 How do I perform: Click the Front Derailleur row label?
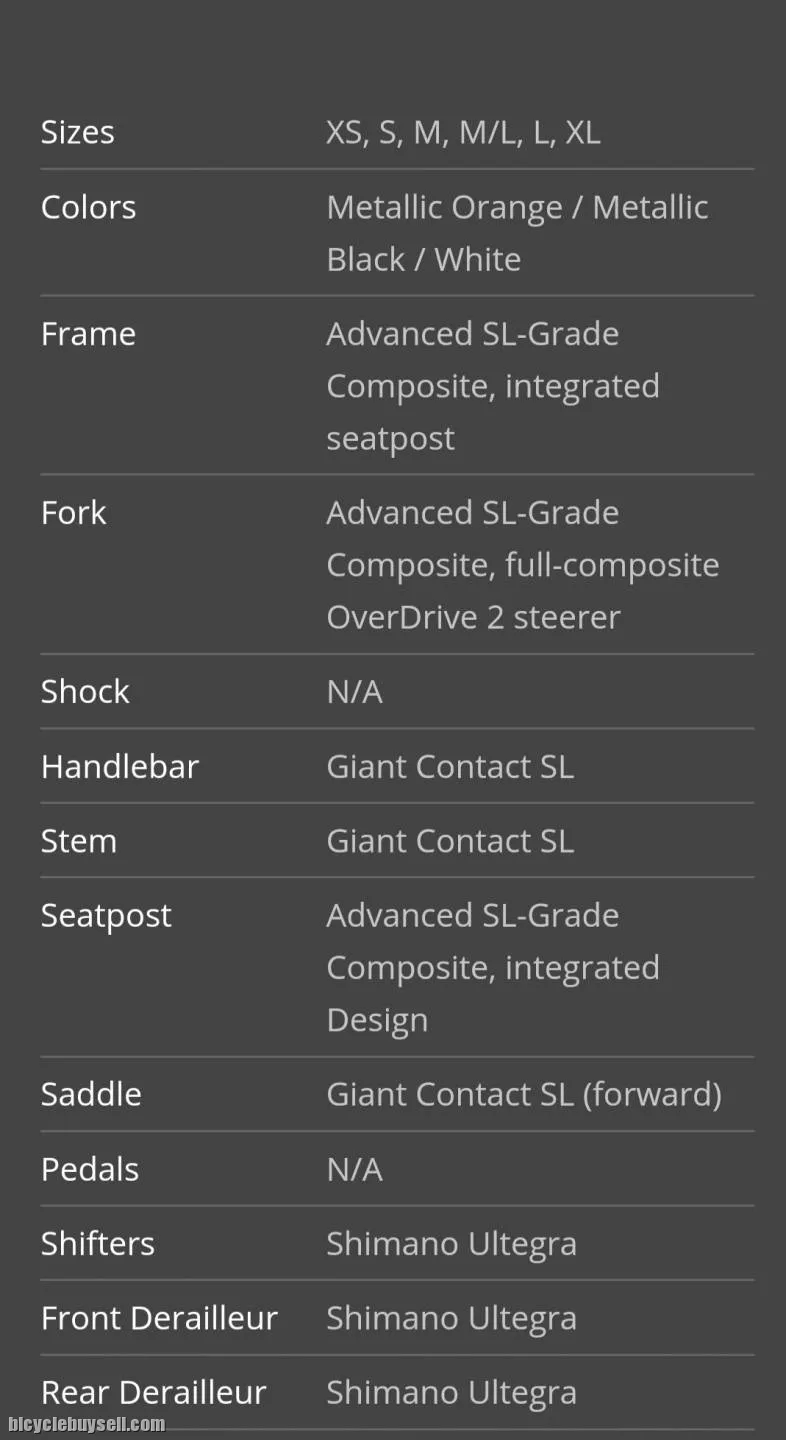(159, 1318)
